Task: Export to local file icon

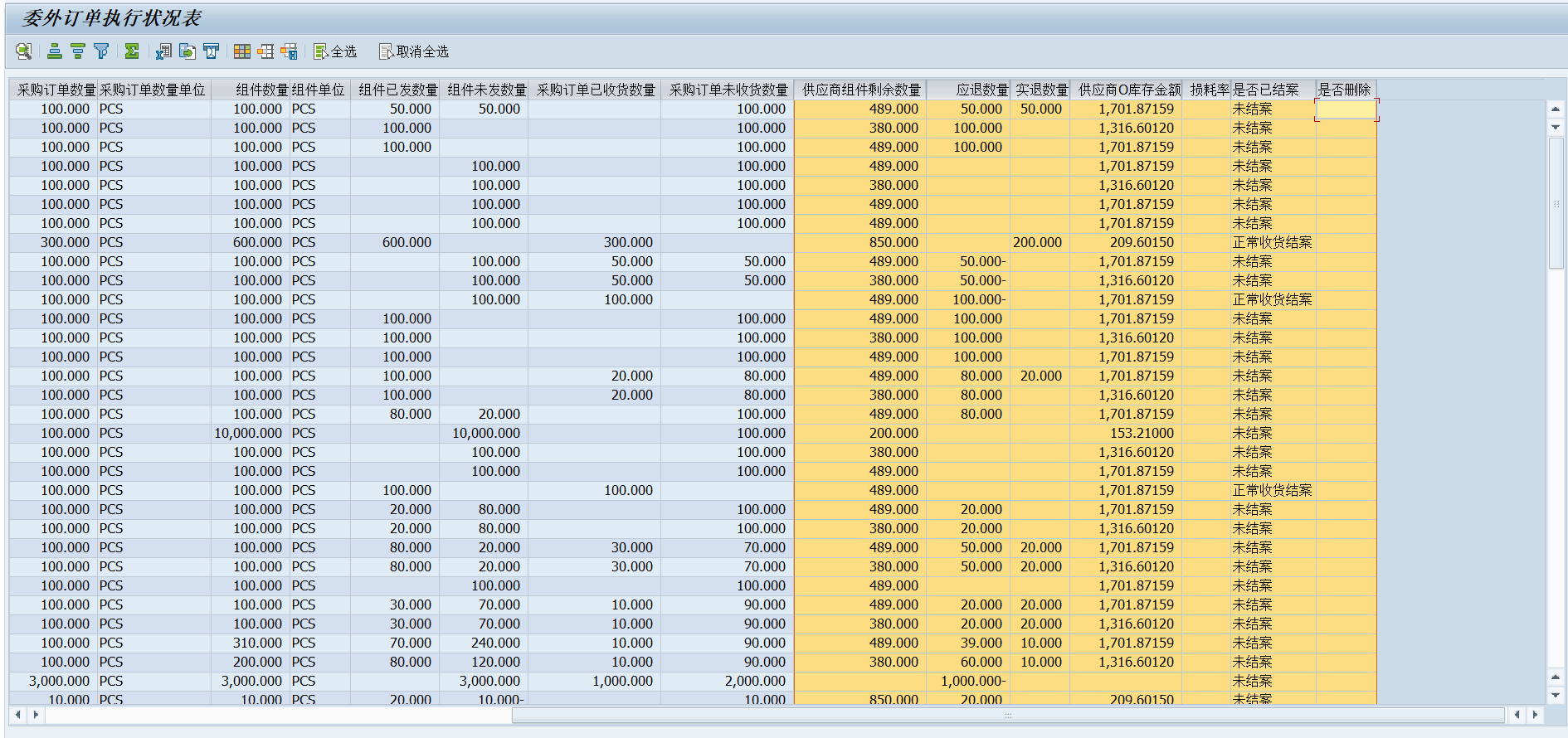Action: click(187, 51)
